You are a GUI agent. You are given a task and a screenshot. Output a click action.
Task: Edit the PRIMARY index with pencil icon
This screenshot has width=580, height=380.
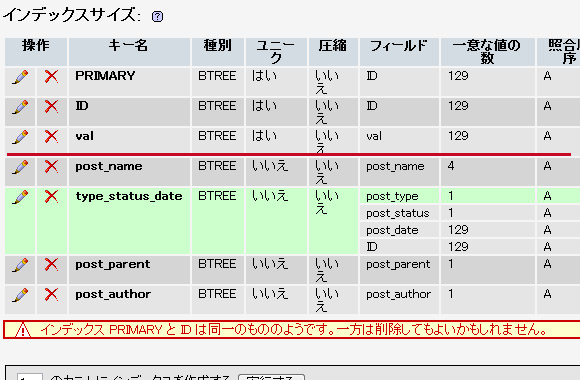pyautogui.click(x=20, y=77)
